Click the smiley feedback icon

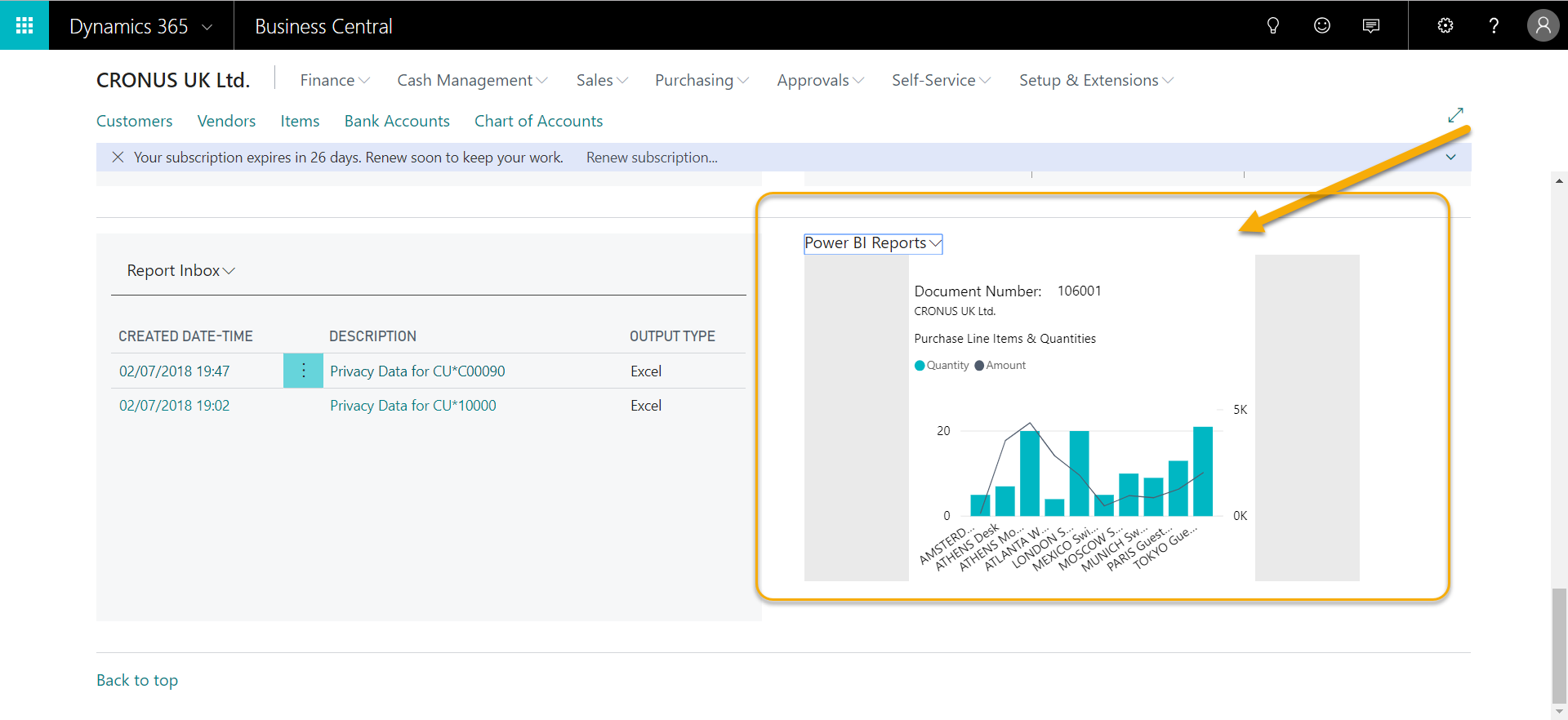1322,26
